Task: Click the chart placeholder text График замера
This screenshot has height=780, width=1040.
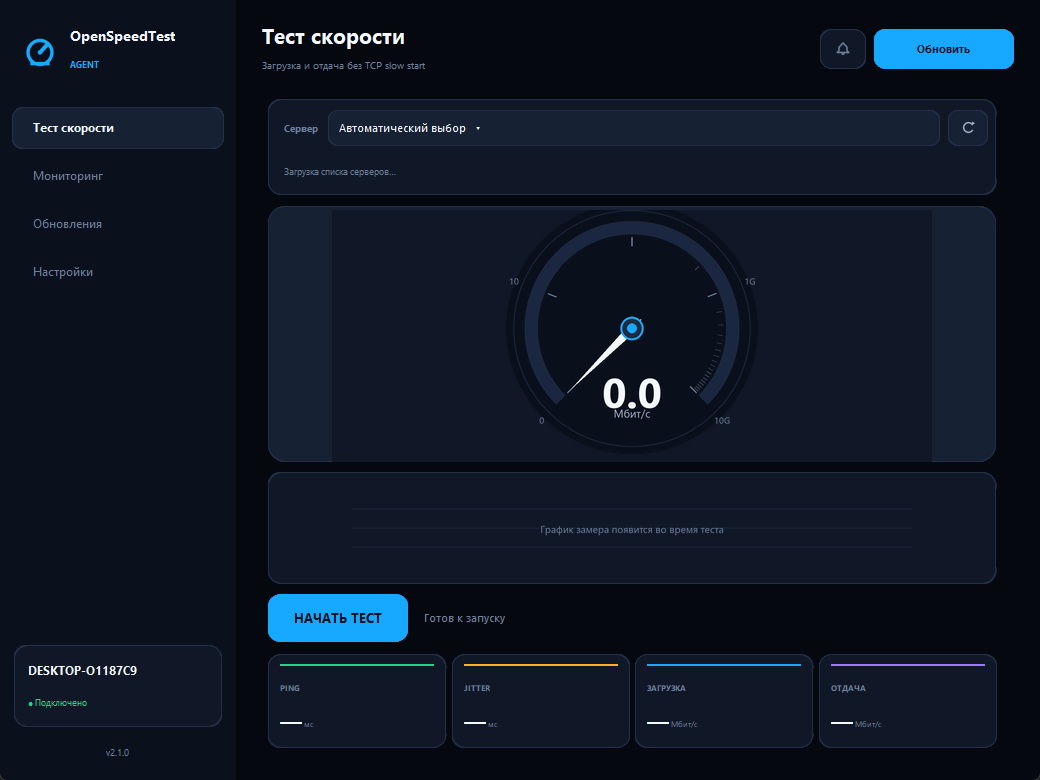Action: [631, 530]
